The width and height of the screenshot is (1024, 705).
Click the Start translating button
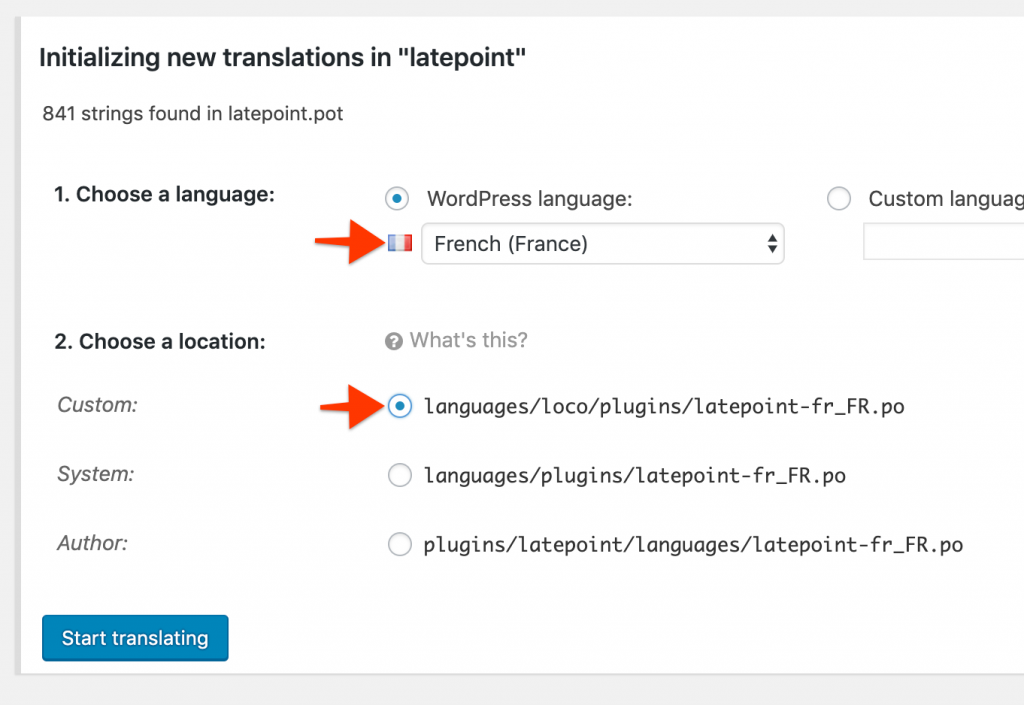coord(135,638)
